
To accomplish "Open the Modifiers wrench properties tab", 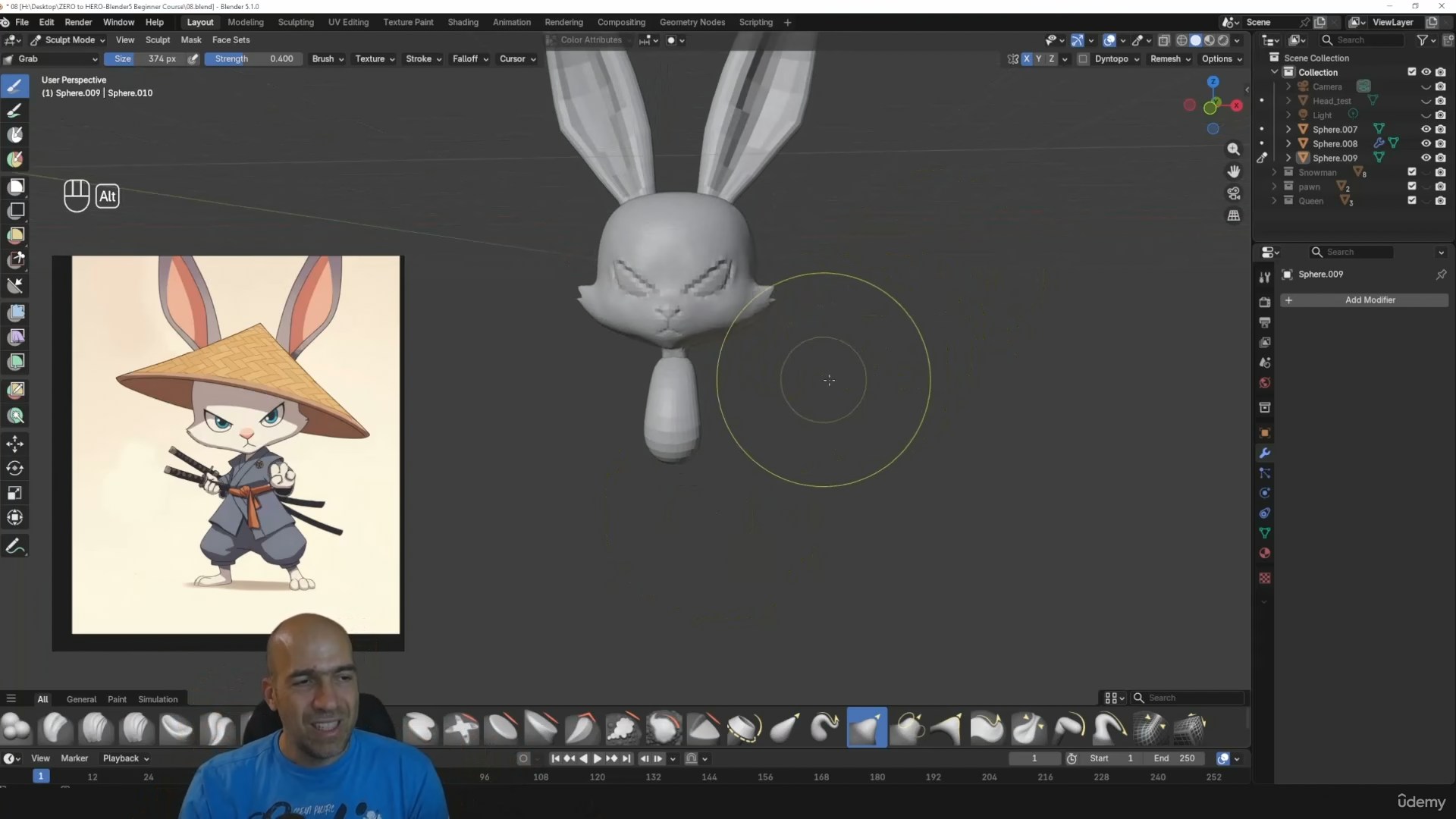I will [x=1264, y=453].
